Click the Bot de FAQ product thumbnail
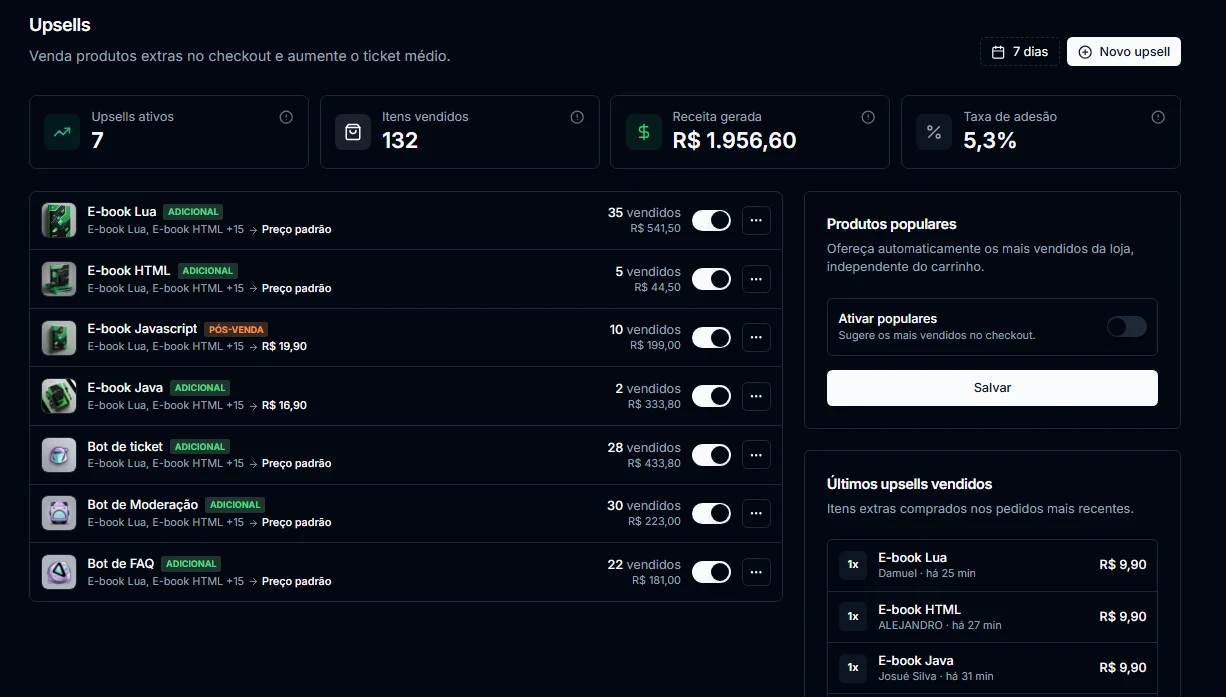 click(x=59, y=572)
